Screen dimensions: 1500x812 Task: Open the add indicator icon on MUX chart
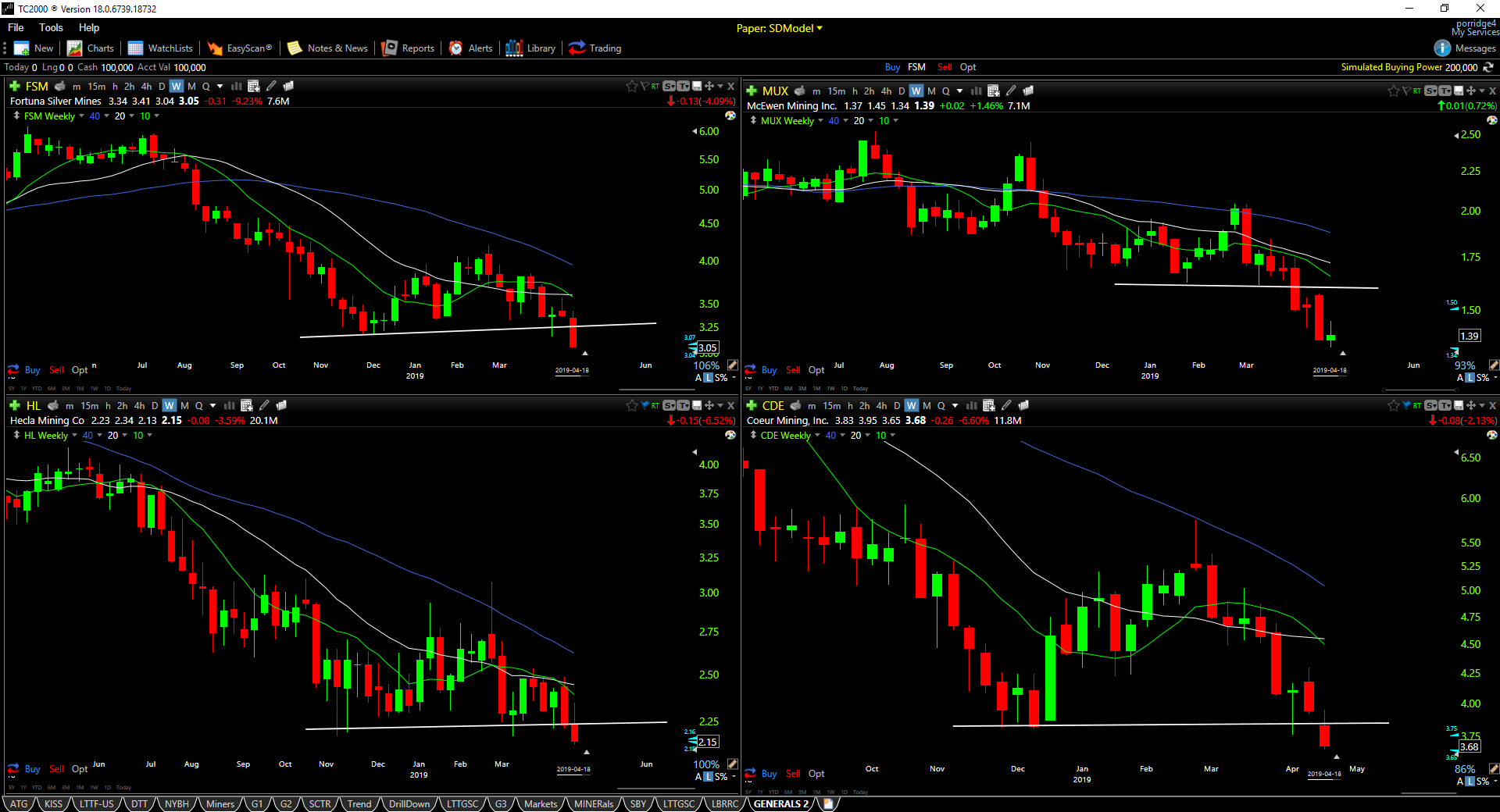point(994,91)
